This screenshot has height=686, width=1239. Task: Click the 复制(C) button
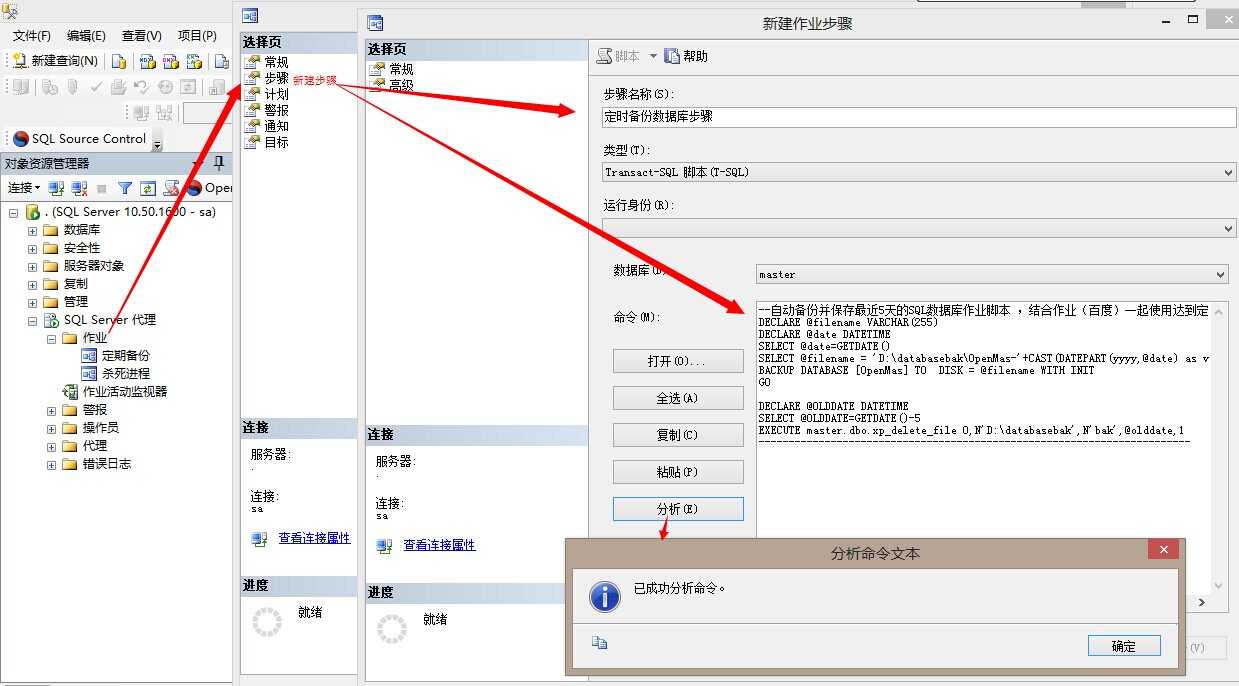click(x=678, y=435)
